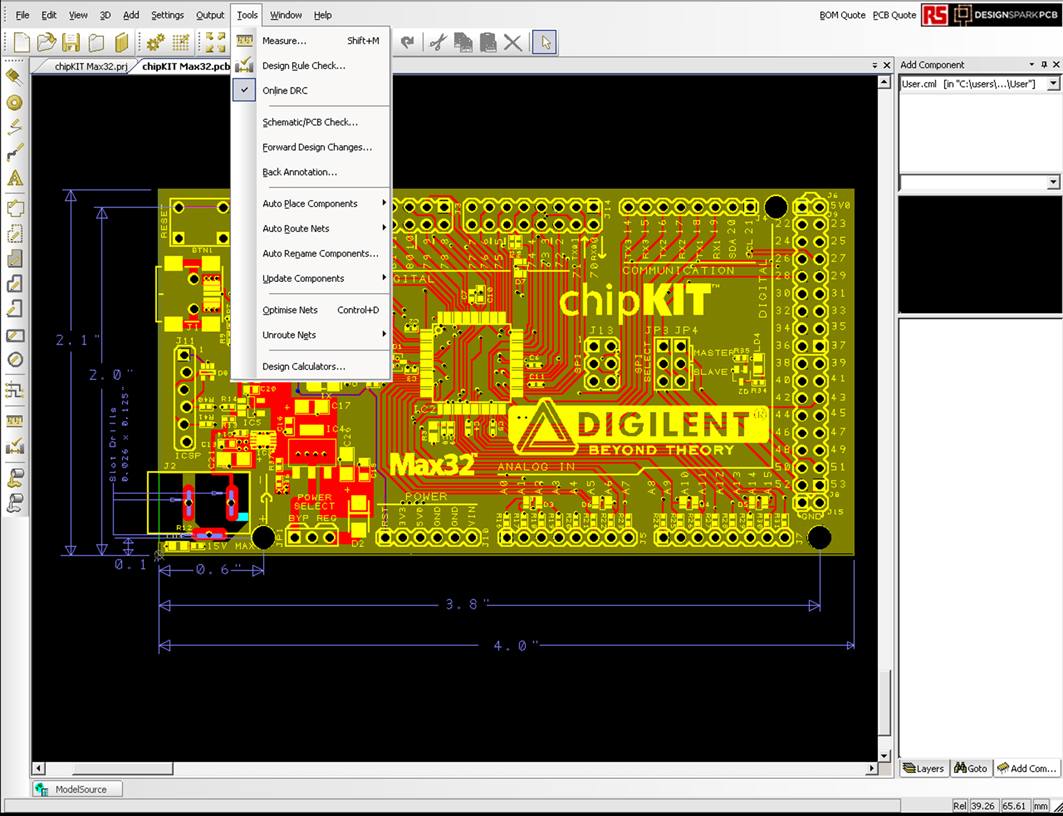Screen dimensions: 1063x816
Task: Click the RS logo button
Action: (934, 15)
